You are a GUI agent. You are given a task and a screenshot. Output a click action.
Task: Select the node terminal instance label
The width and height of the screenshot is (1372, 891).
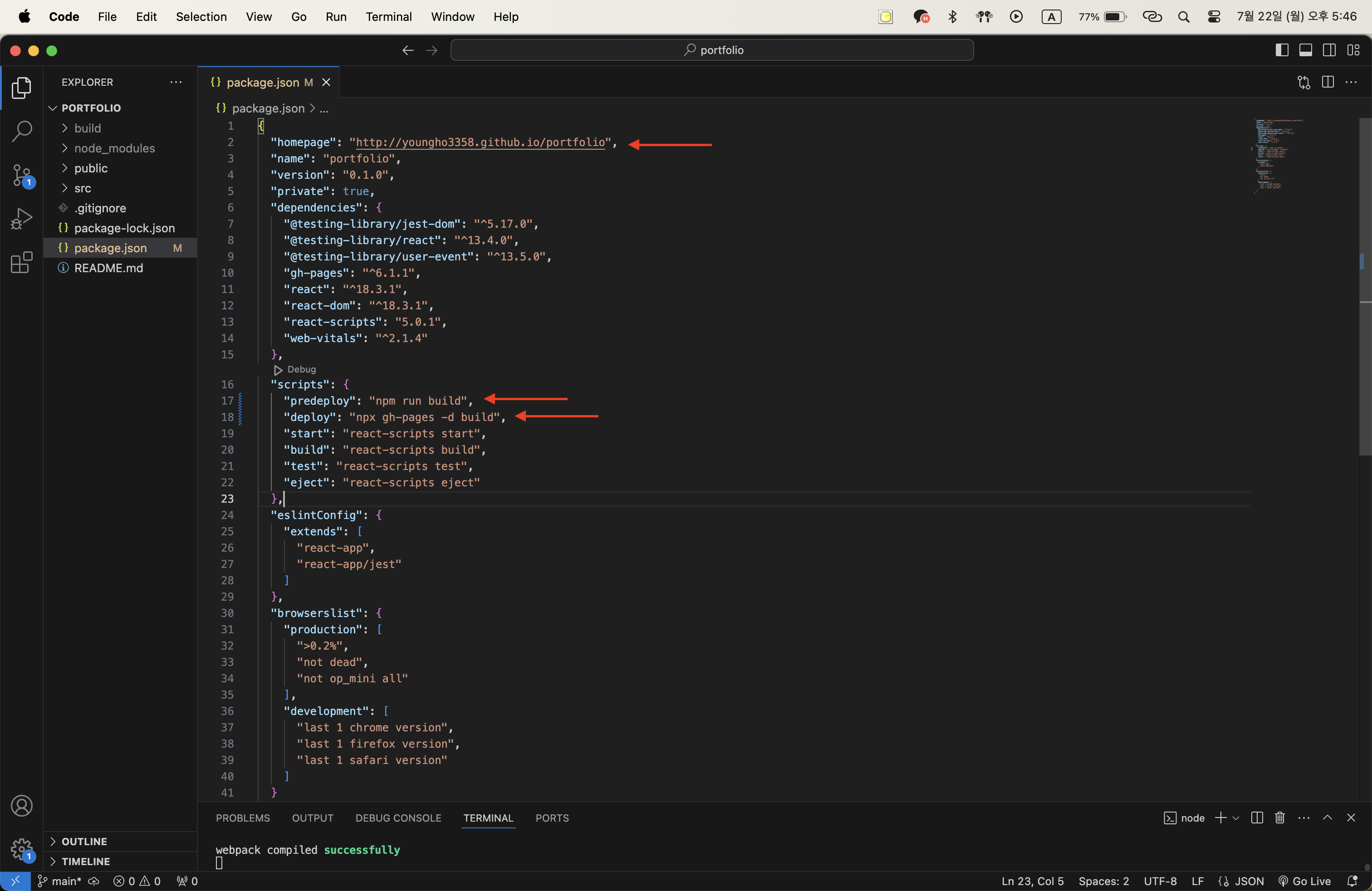(1185, 818)
